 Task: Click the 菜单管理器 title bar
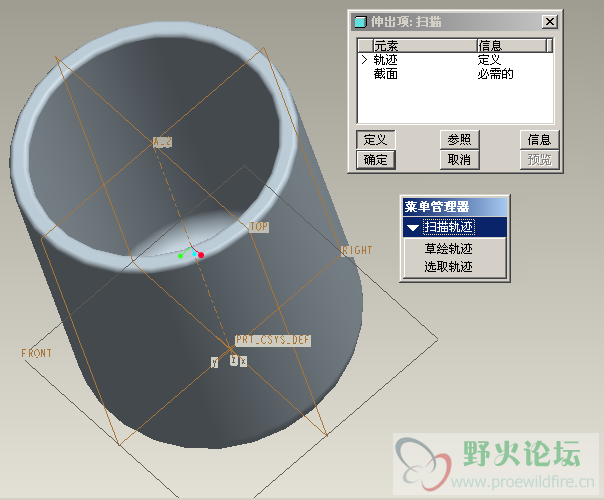[455, 207]
